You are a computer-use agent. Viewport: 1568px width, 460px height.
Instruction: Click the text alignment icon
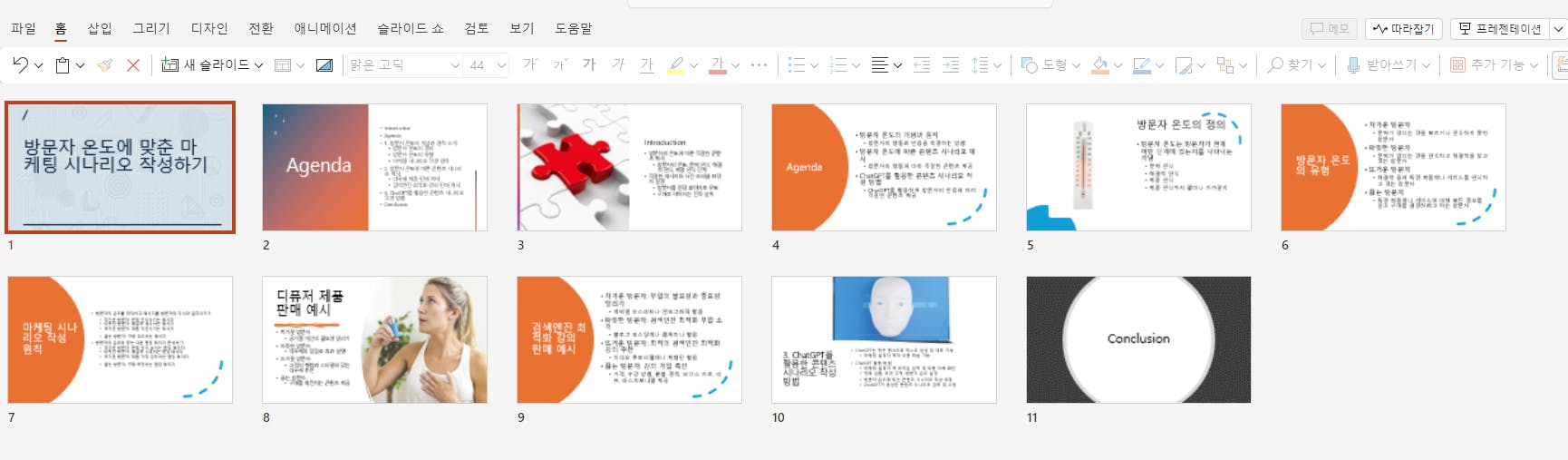point(879,65)
